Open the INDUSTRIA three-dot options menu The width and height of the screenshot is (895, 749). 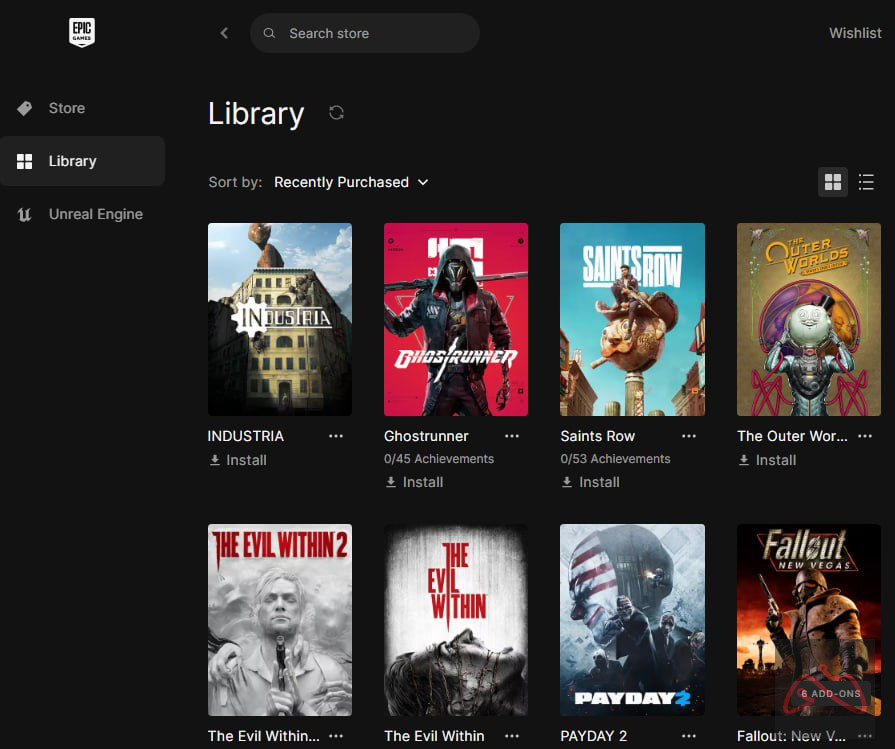pyautogui.click(x=336, y=436)
